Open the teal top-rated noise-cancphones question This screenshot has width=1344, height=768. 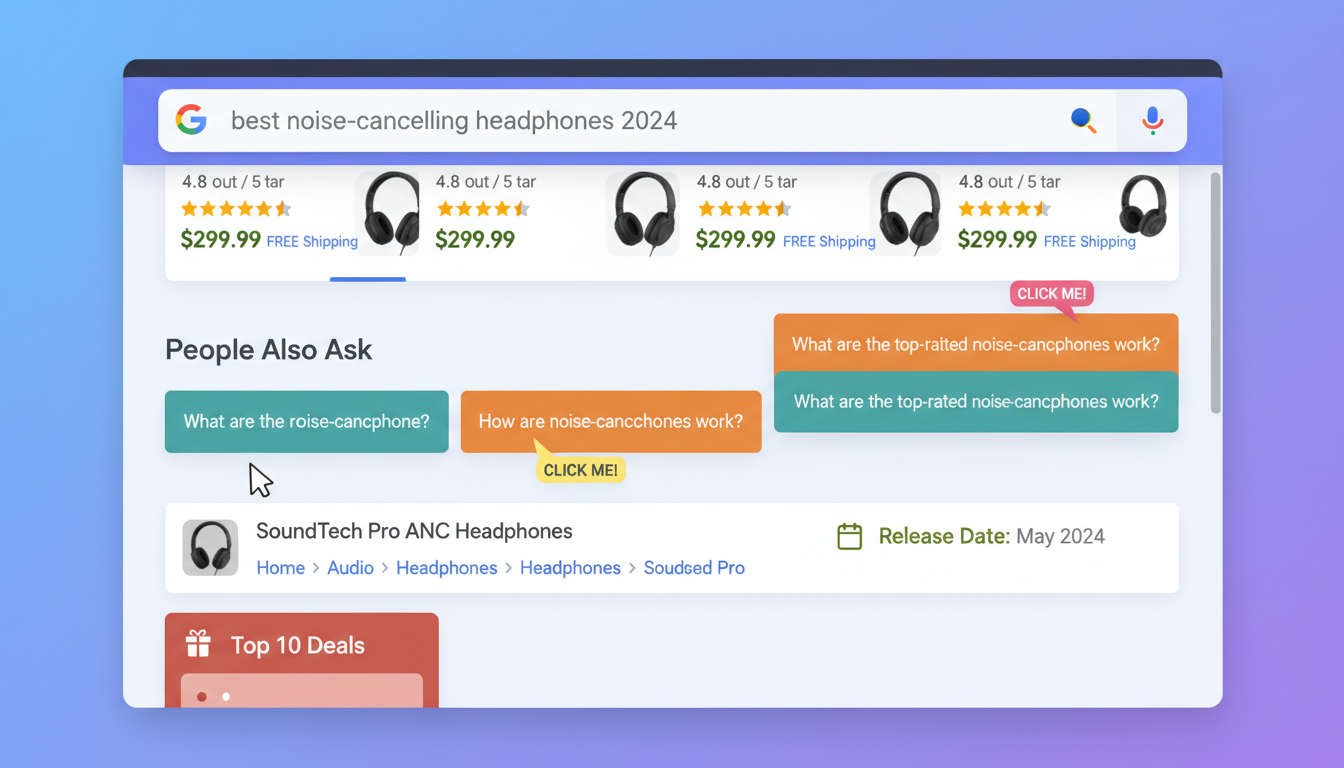[975, 401]
